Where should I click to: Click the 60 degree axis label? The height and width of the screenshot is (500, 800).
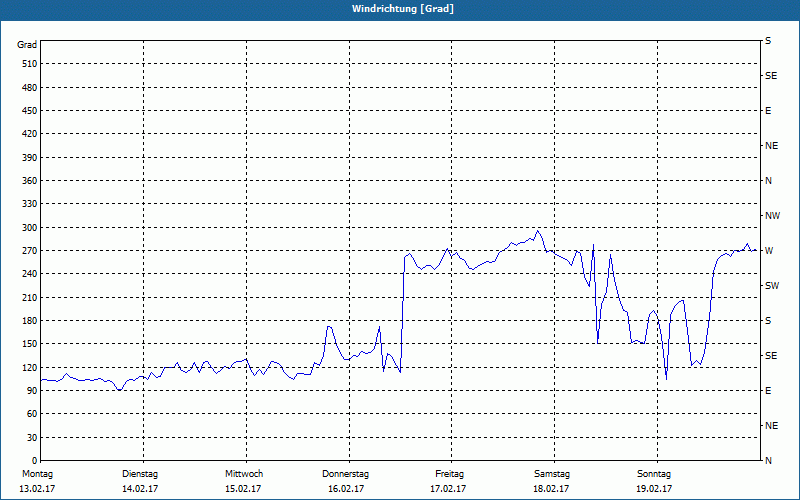(31, 414)
